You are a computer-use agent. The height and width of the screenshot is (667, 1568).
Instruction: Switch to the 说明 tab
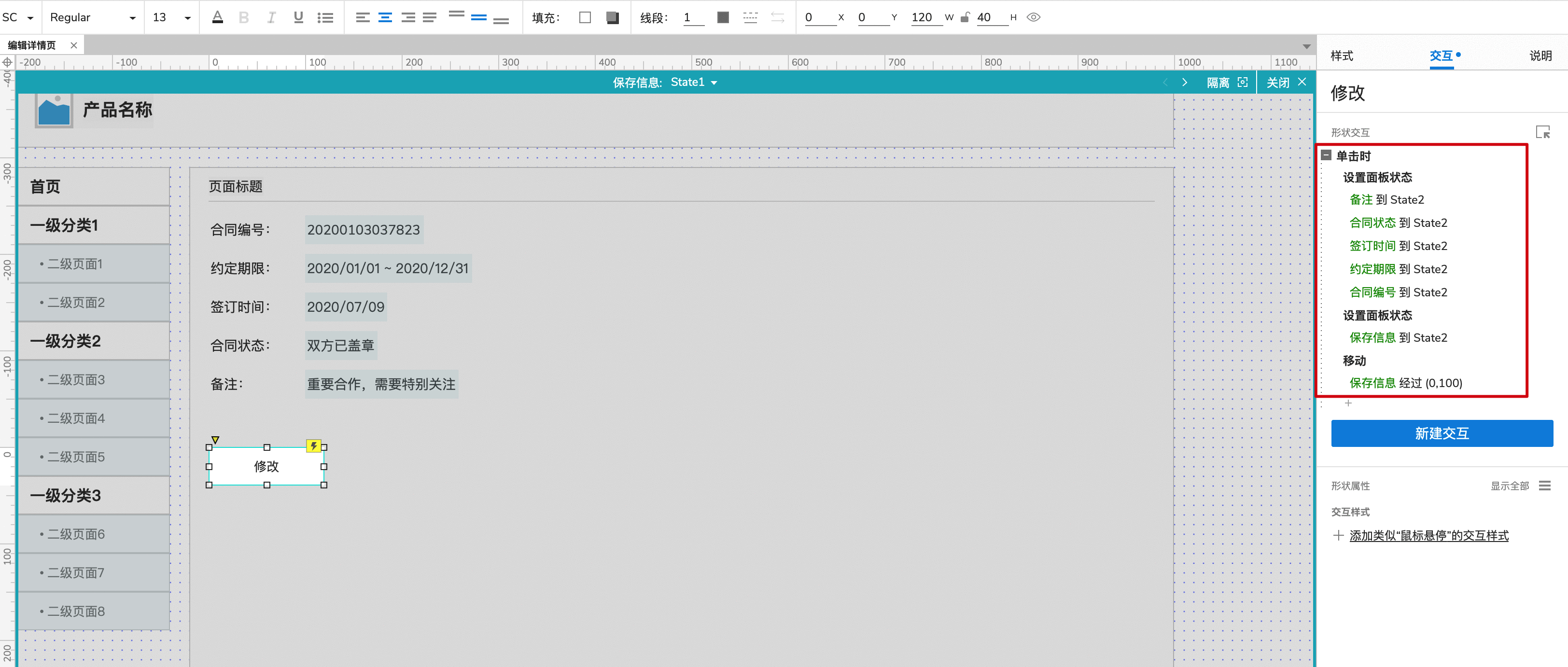coord(1540,56)
